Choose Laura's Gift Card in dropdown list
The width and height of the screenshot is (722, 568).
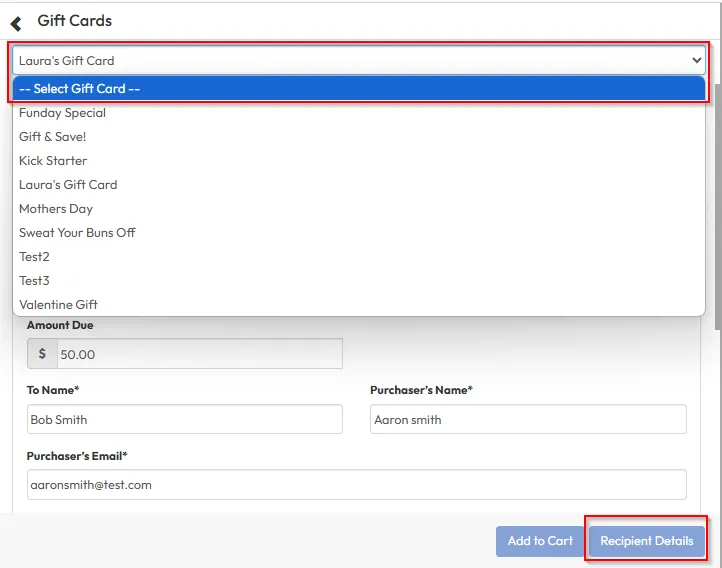click(68, 185)
